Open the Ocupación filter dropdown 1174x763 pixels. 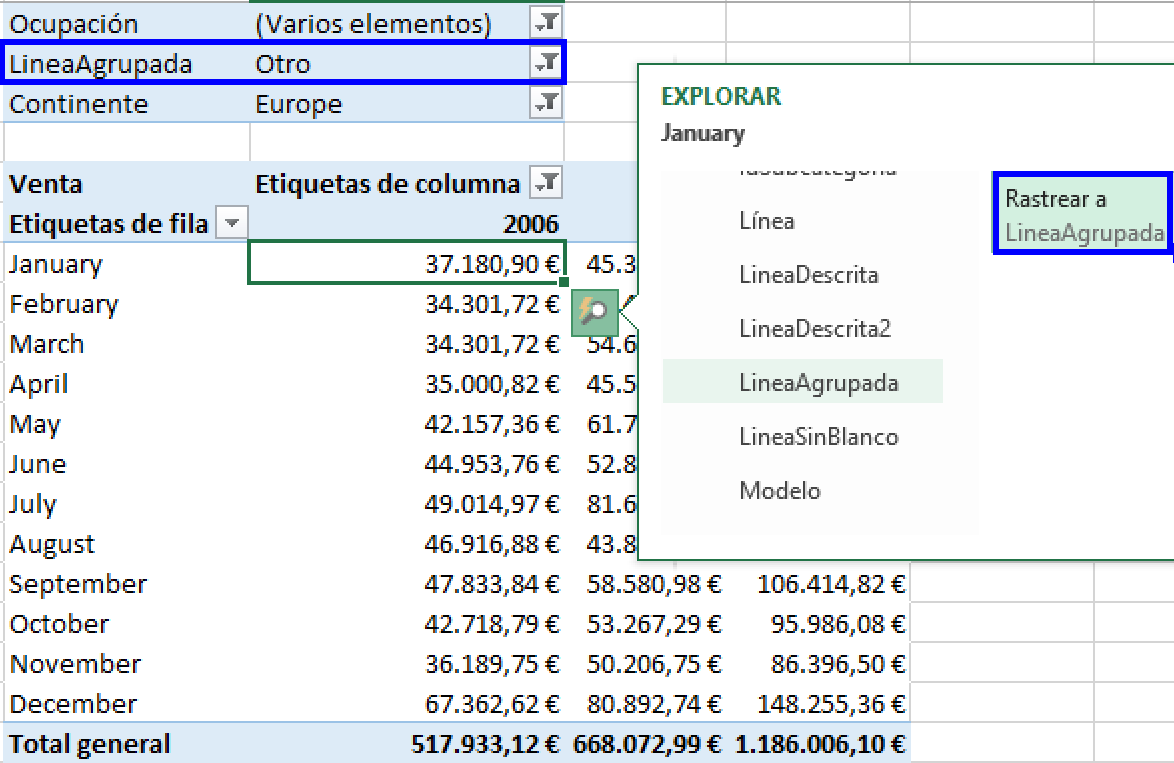(546, 23)
